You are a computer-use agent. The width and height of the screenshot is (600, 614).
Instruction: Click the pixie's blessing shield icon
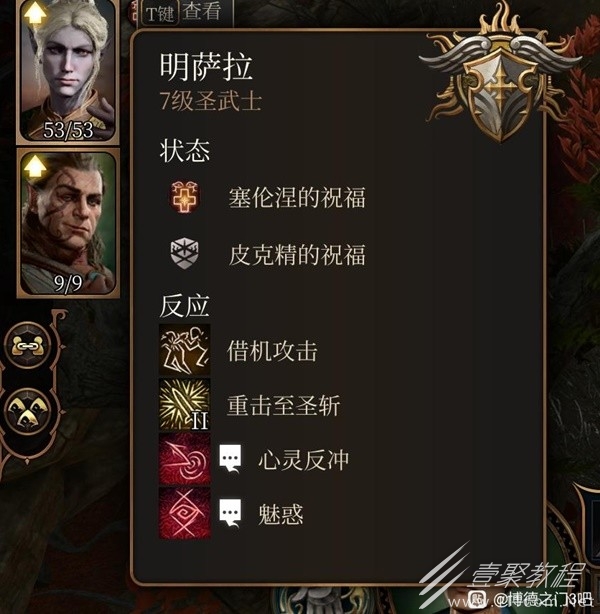pos(184,253)
